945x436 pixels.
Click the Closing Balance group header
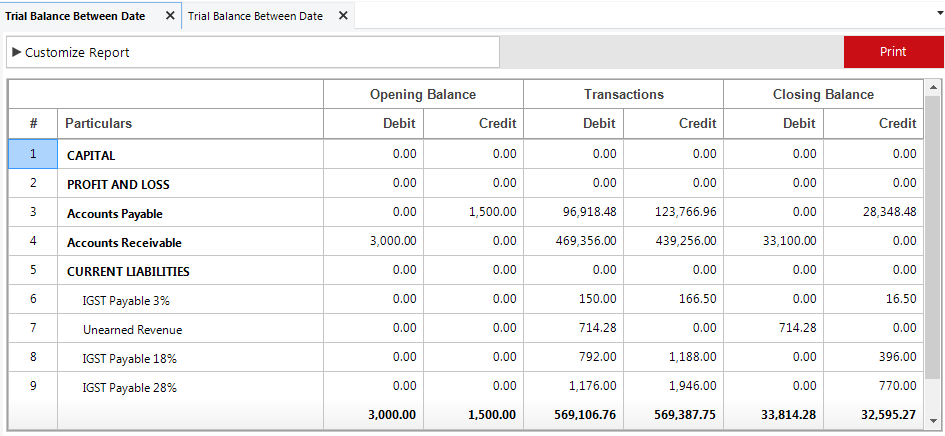[x=823, y=94]
